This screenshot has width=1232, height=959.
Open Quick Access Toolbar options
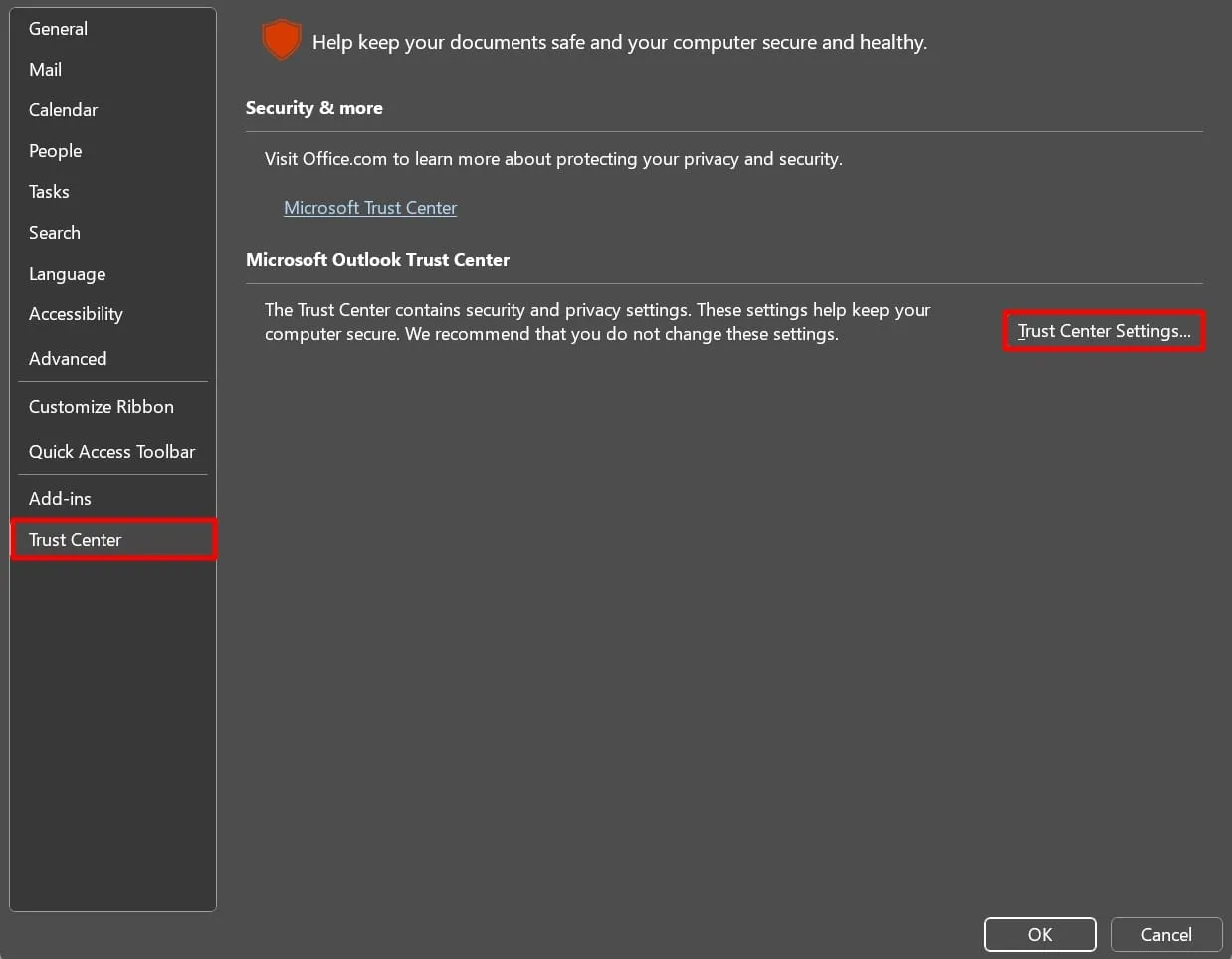pos(111,451)
